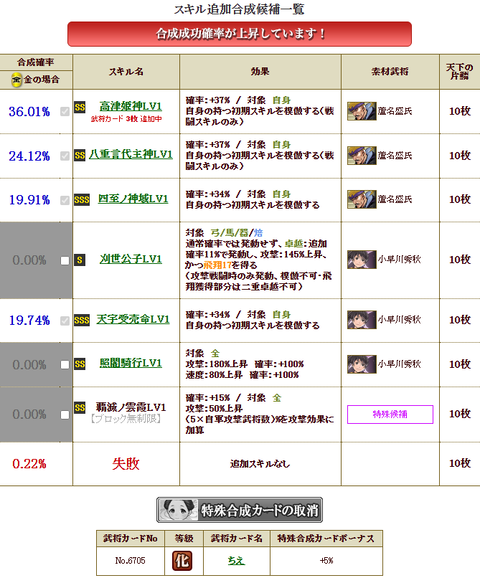Open the 四至ノ神域LV1 skill link
The height and width of the screenshot is (578, 480).
(133, 199)
